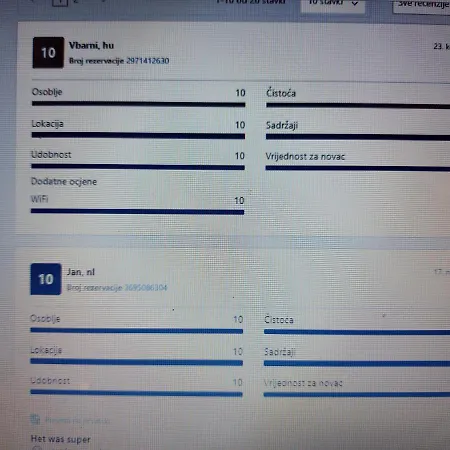Screen dimensions: 450x450
Task: Click the blue score badge next to Jan
Action: pos(46,279)
